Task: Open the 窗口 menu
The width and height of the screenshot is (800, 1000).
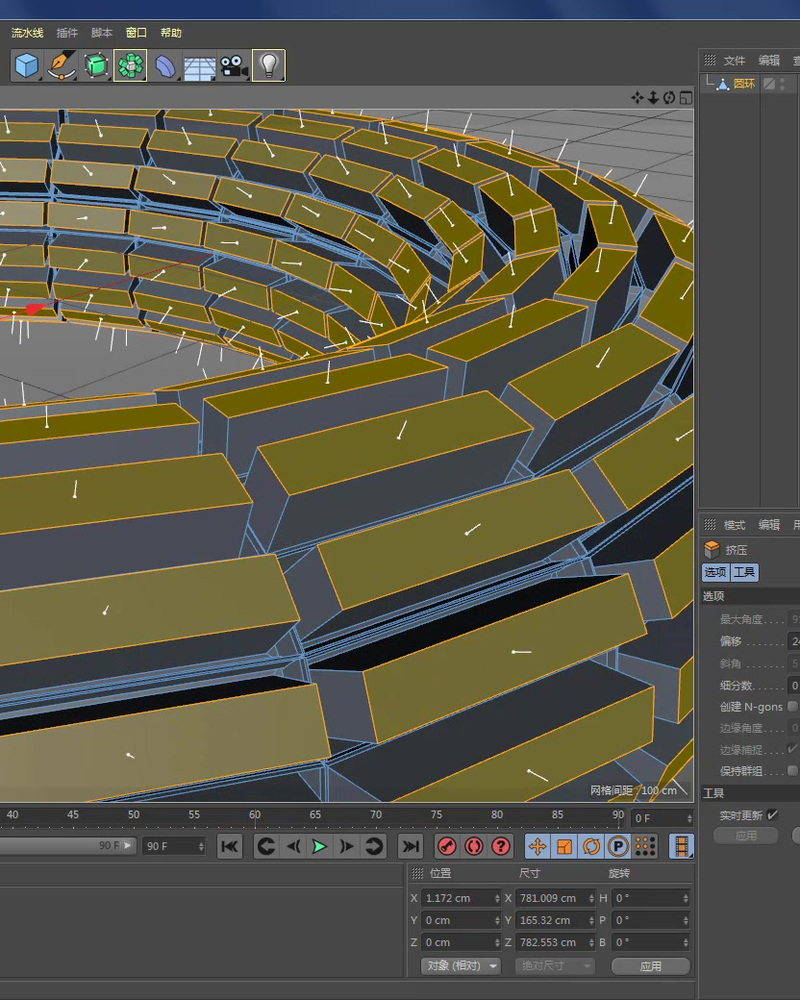Action: point(136,33)
